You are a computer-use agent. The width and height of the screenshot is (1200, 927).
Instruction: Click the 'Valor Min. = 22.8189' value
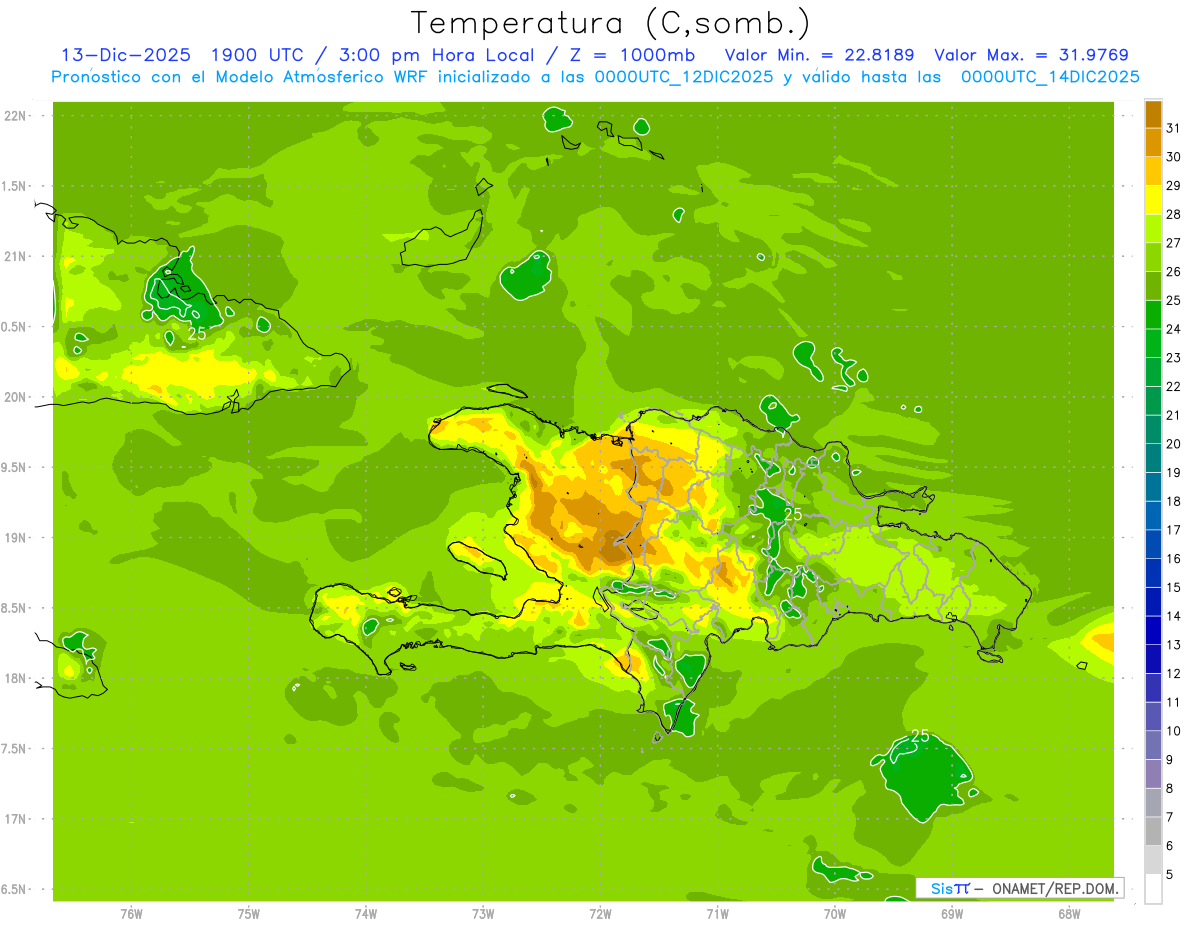click(819, 55)
